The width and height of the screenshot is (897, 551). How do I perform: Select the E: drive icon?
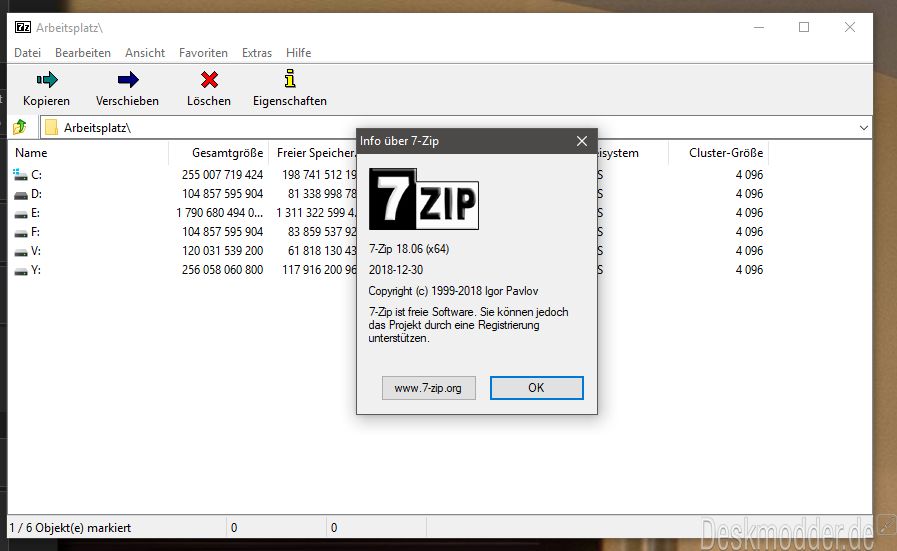pos(21,214)
